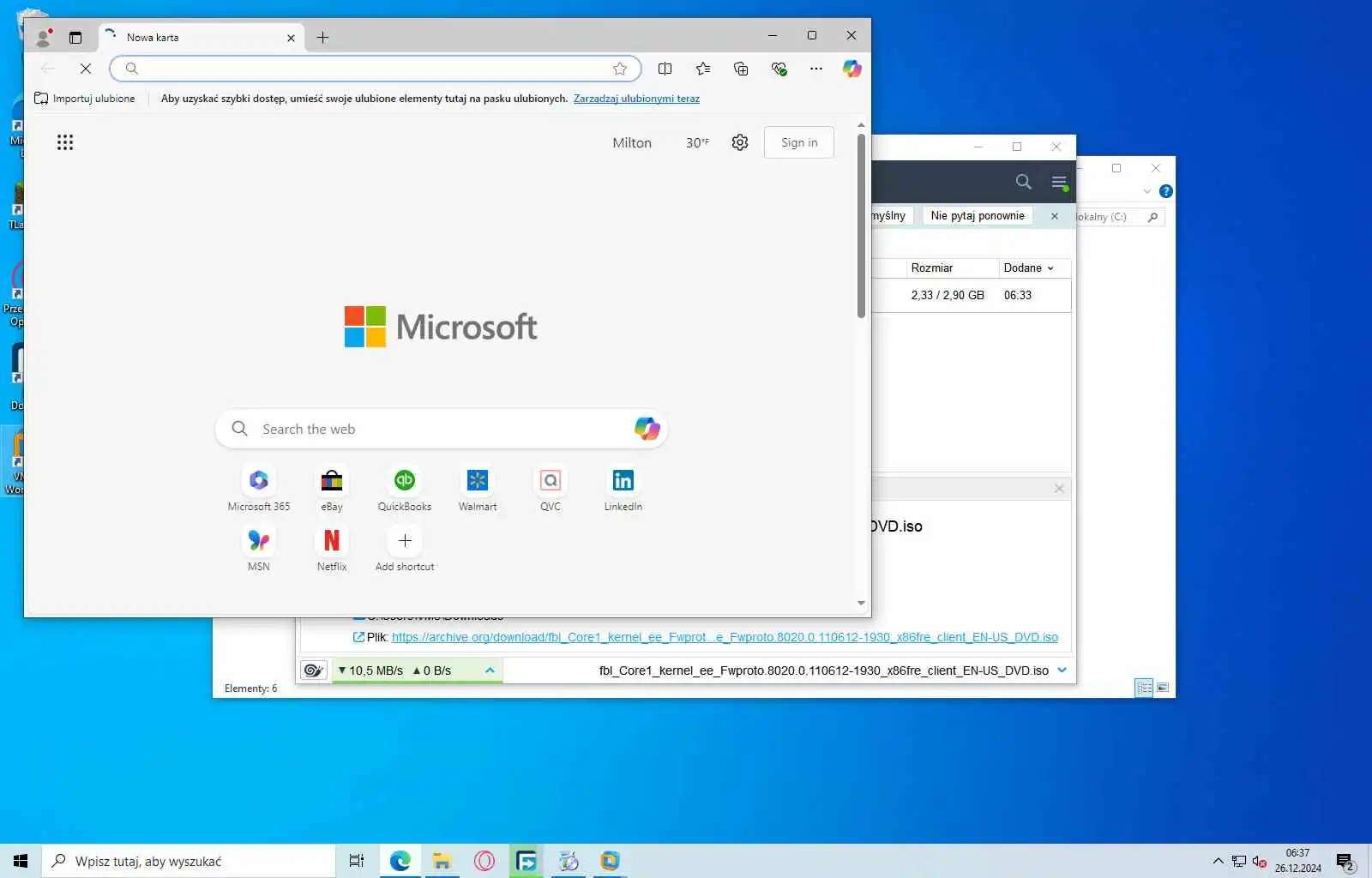Open Edge tab actions menu
Image resolution: width=1372 pixels, height=878 pixels.
(75, 37)
